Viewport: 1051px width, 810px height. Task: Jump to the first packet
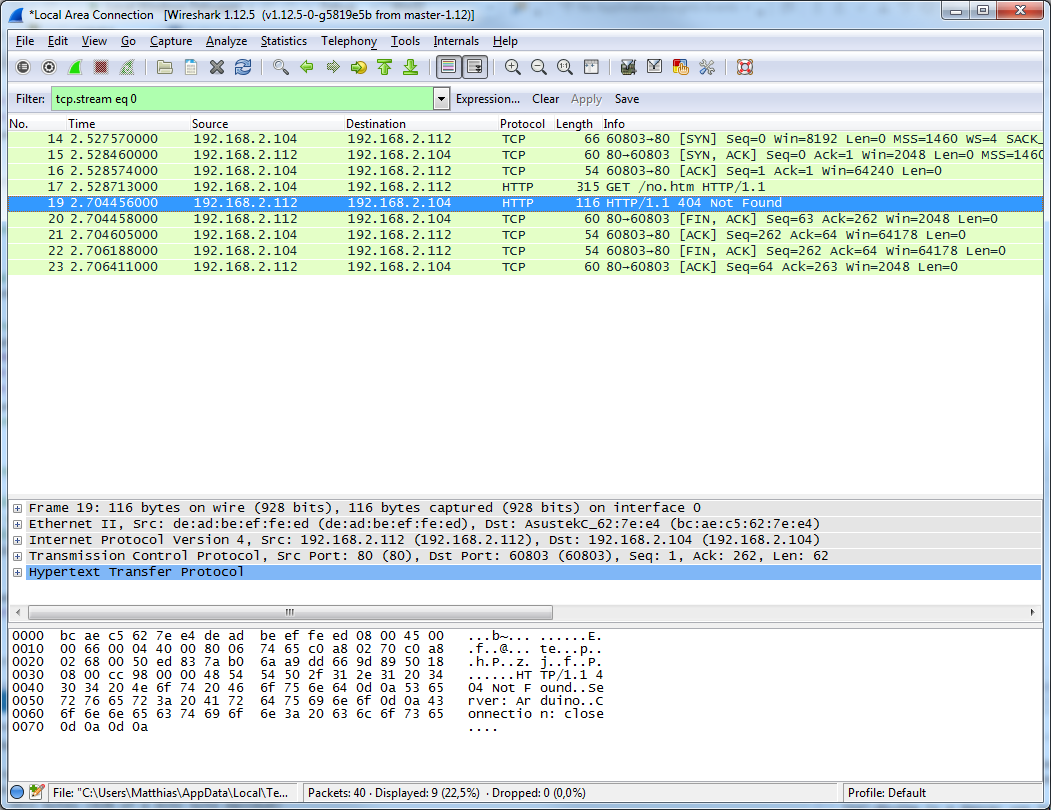pyautogui.click(x=385, y=67)
